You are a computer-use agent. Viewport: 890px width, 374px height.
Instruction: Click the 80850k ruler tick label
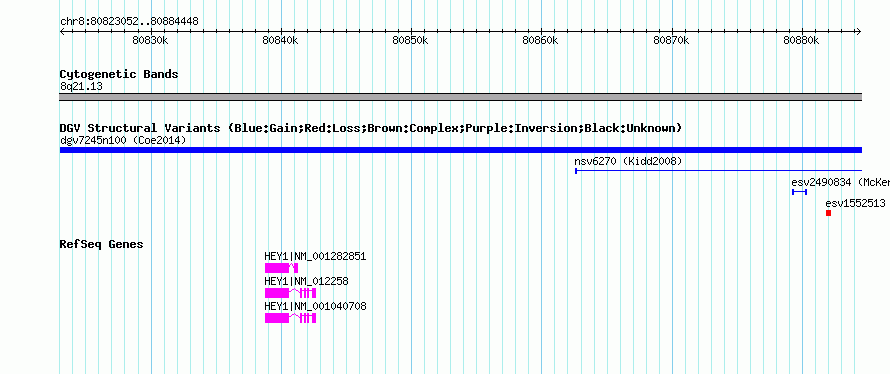click(410, 40)
